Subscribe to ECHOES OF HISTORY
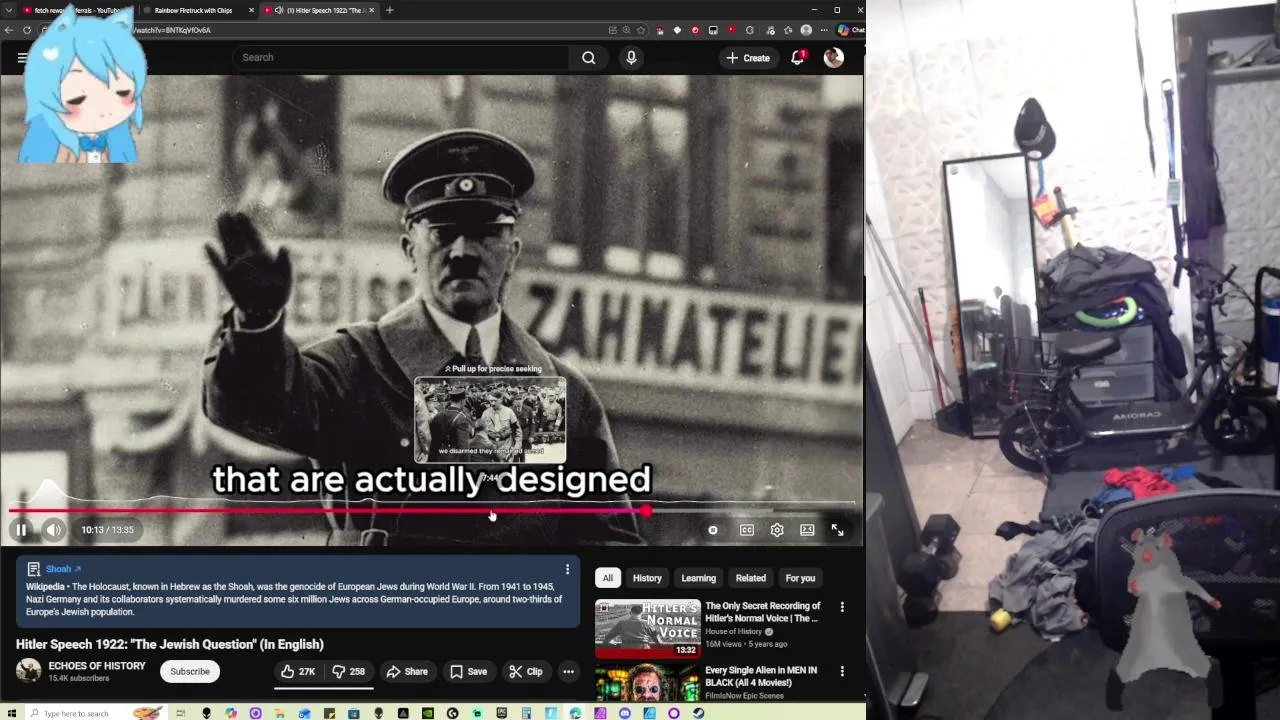1280x720 pixels. pos(190,671)
